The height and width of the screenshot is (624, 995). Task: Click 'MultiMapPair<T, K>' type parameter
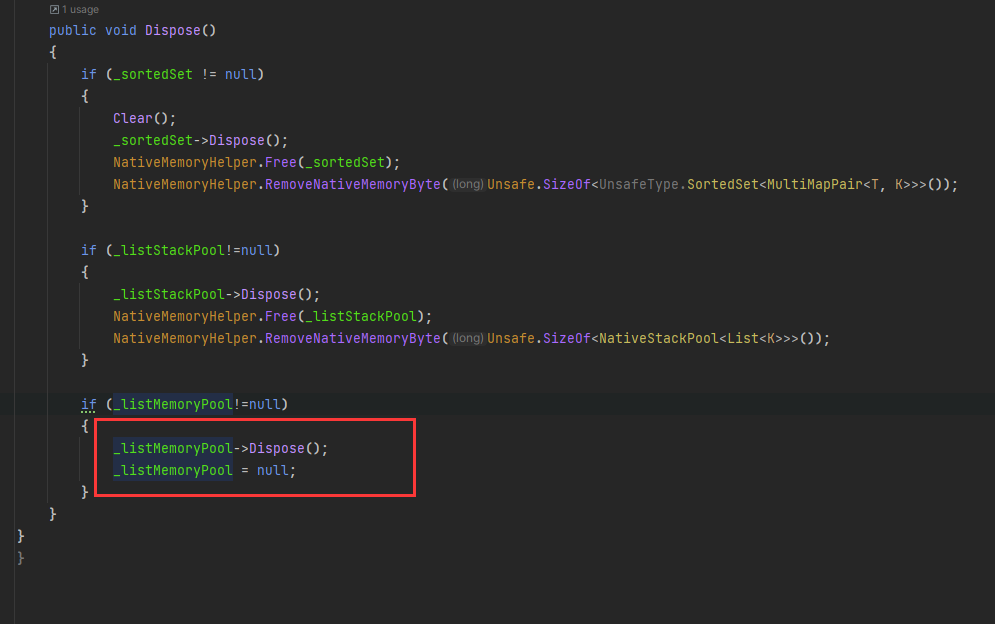click(x=840, y=184)
